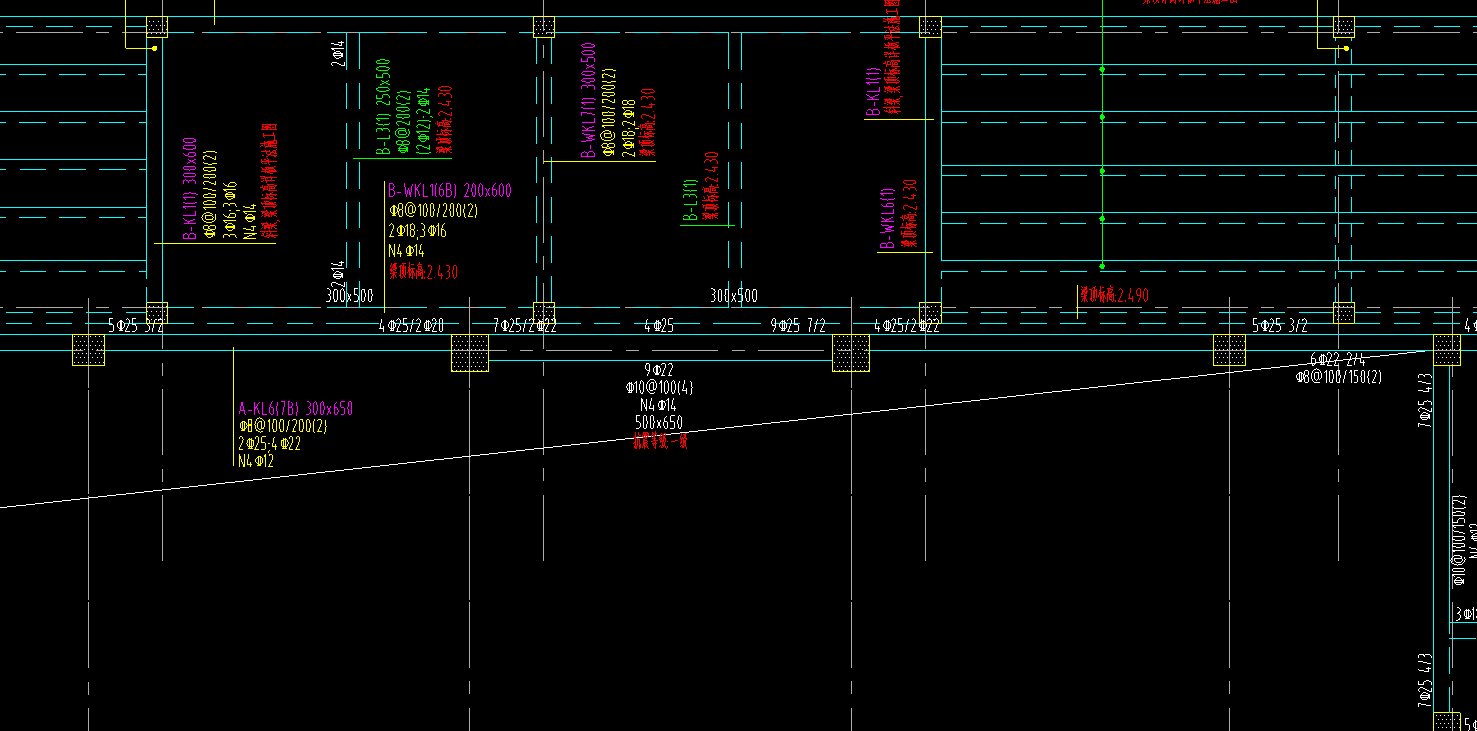Select the Φ10@100(4) stirrup text

pos(659,387)
